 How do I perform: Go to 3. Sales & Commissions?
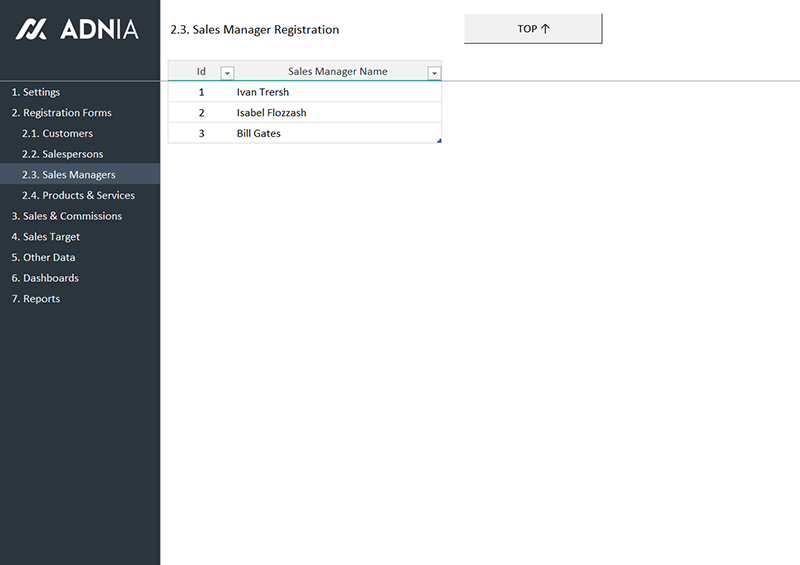pyautogui.click(x=66, y=216)
